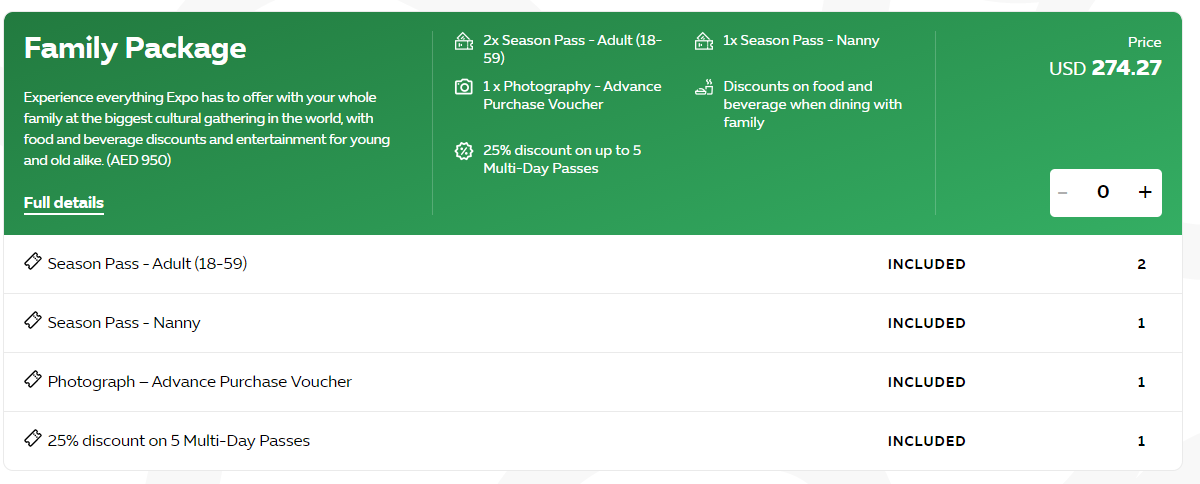Click the quantity value field showing 0
The image size is (1200, 484).
(x=1103, y=192)
